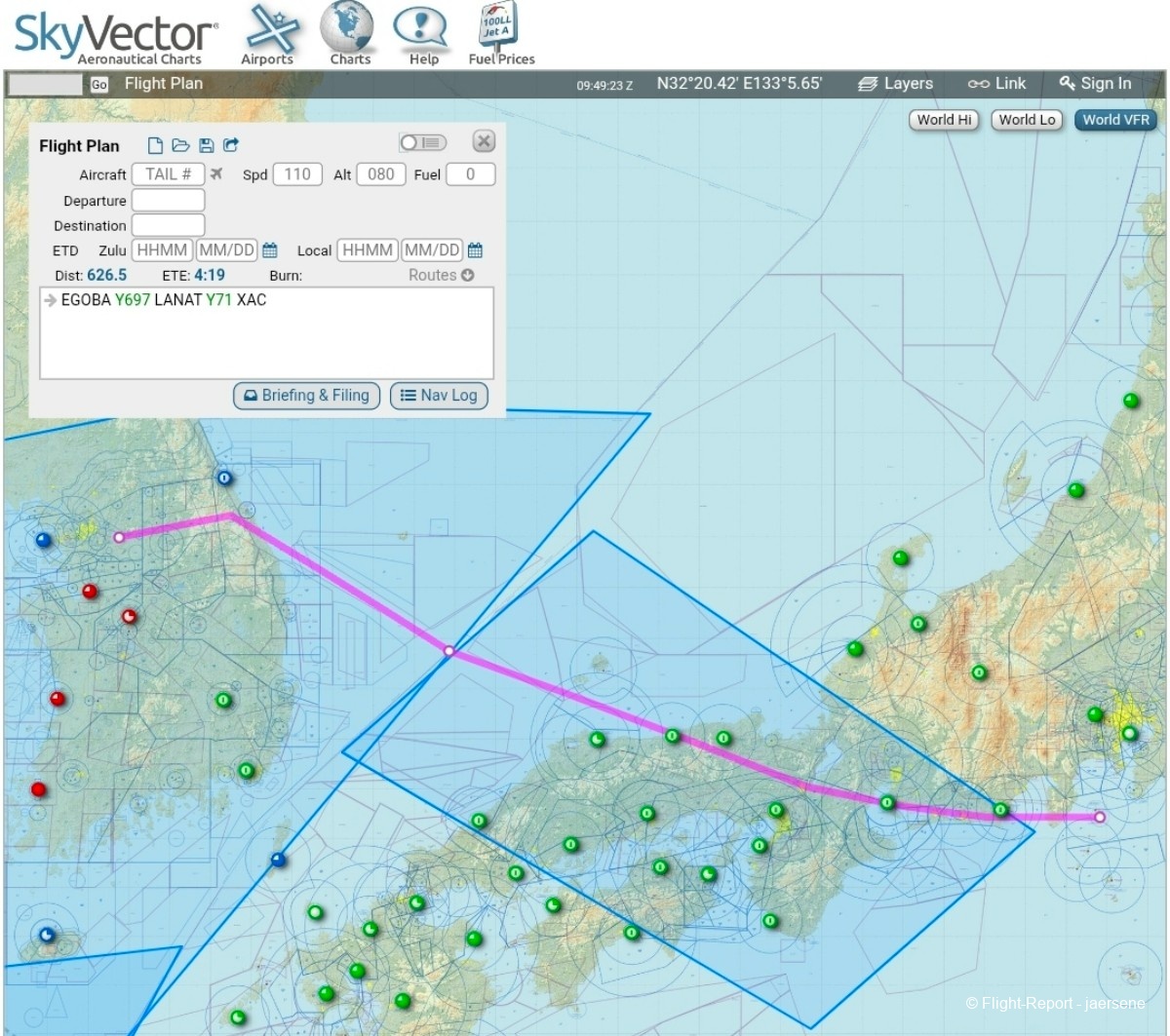1170x1036 pixels.
Task: Open the Layers menu
Action: coord(896,84)
